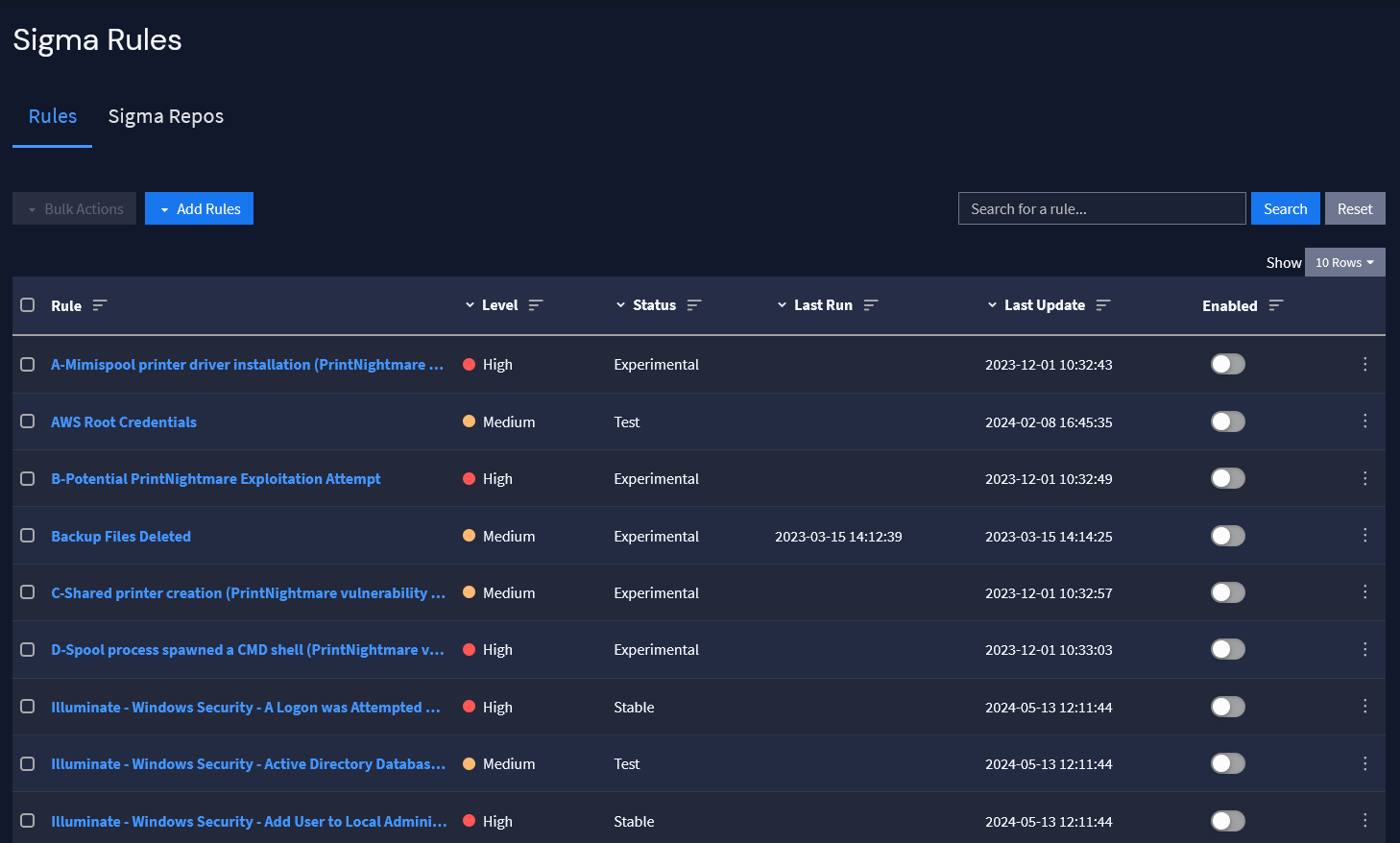Click the sort icon beside Last Run header
This screenshot has width=1400, height=843.
871,305
